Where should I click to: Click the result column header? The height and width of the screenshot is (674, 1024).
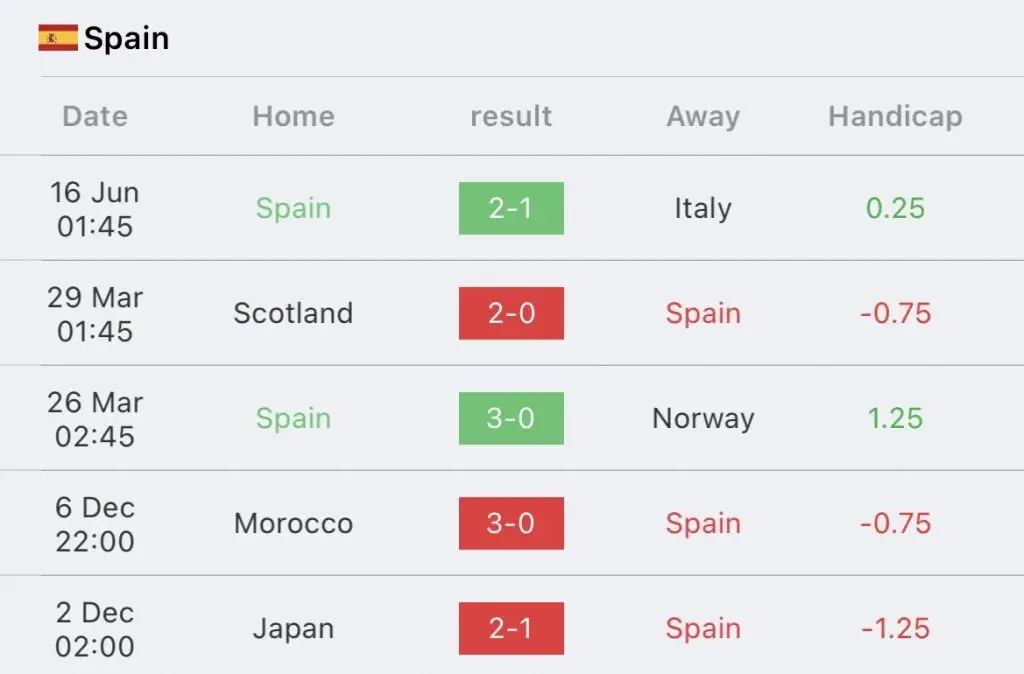click(x=511, y=116)
